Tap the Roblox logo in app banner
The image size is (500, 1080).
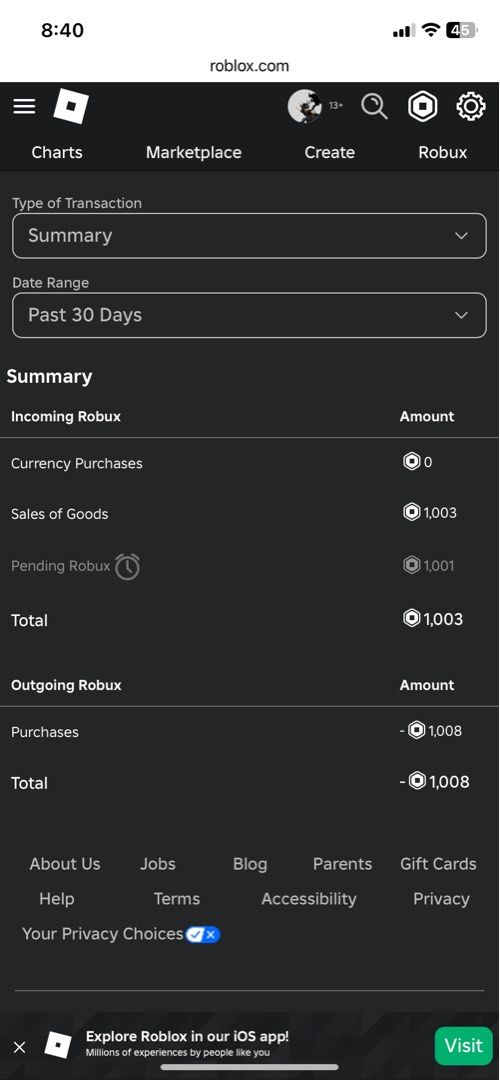click(x=58, y=1046)
